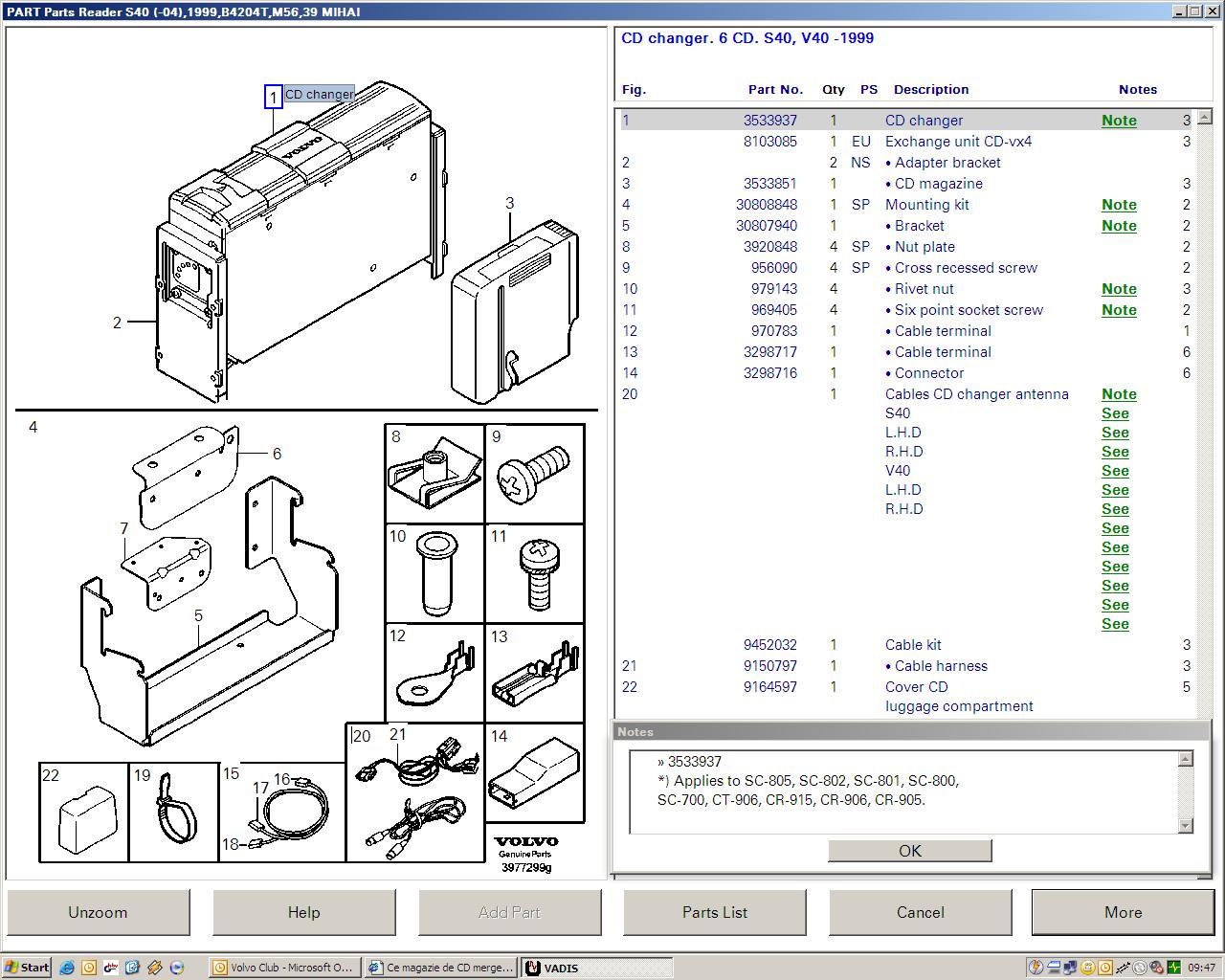Open Note link for Six point socket screw
This screenshot has height=980, width=1225.
pyautogui.click(x=1119, y=310)
